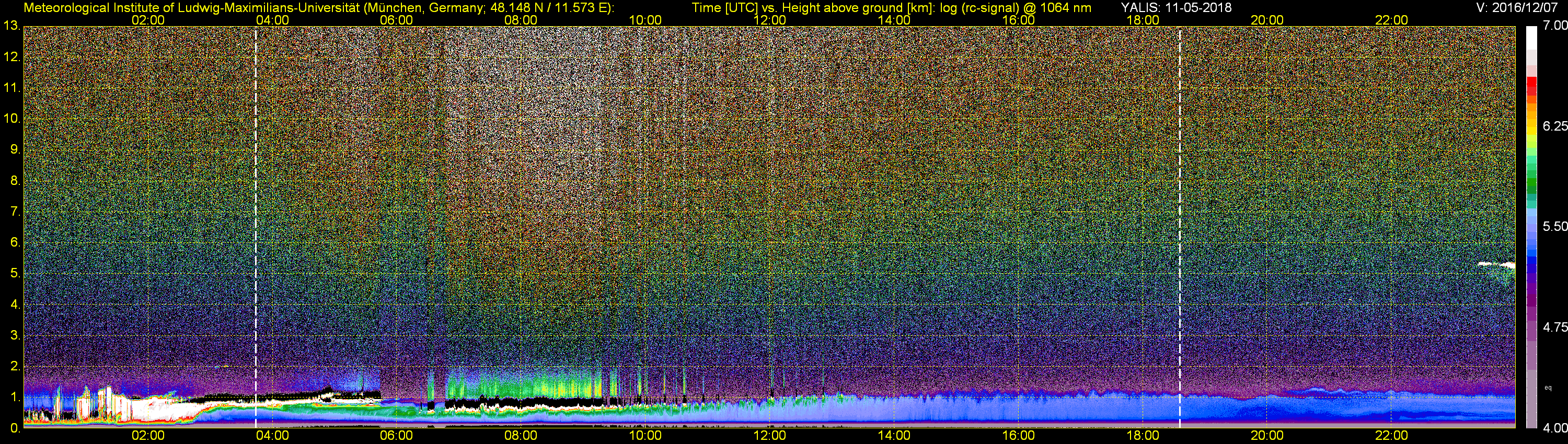Select the white dashed marker line before 04:00
The image size is (1568, 444).
(x=256, y=227)
